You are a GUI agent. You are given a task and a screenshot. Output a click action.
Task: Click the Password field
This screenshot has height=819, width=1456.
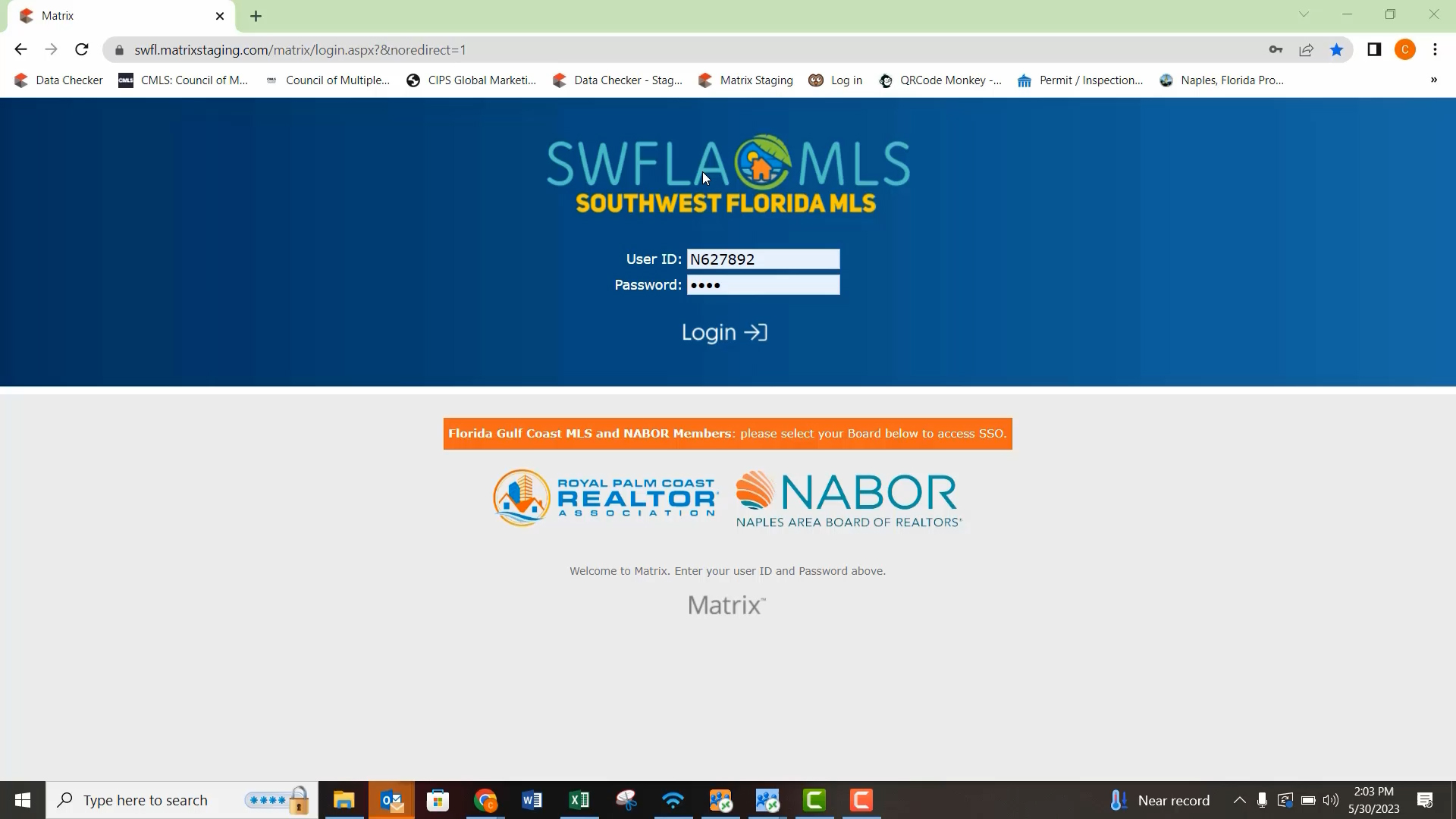pos(763,285)
